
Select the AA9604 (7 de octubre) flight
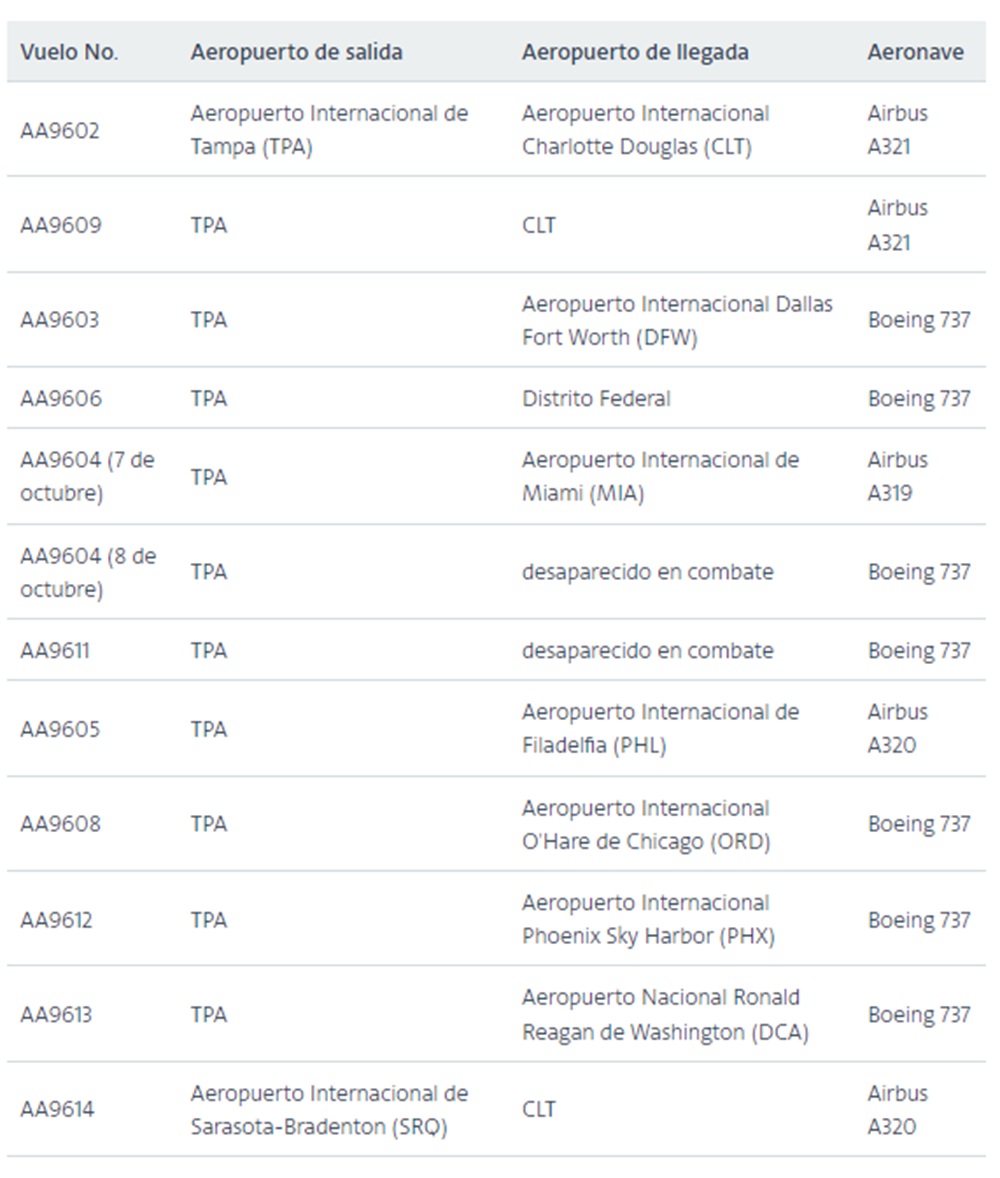coord(87,476)
